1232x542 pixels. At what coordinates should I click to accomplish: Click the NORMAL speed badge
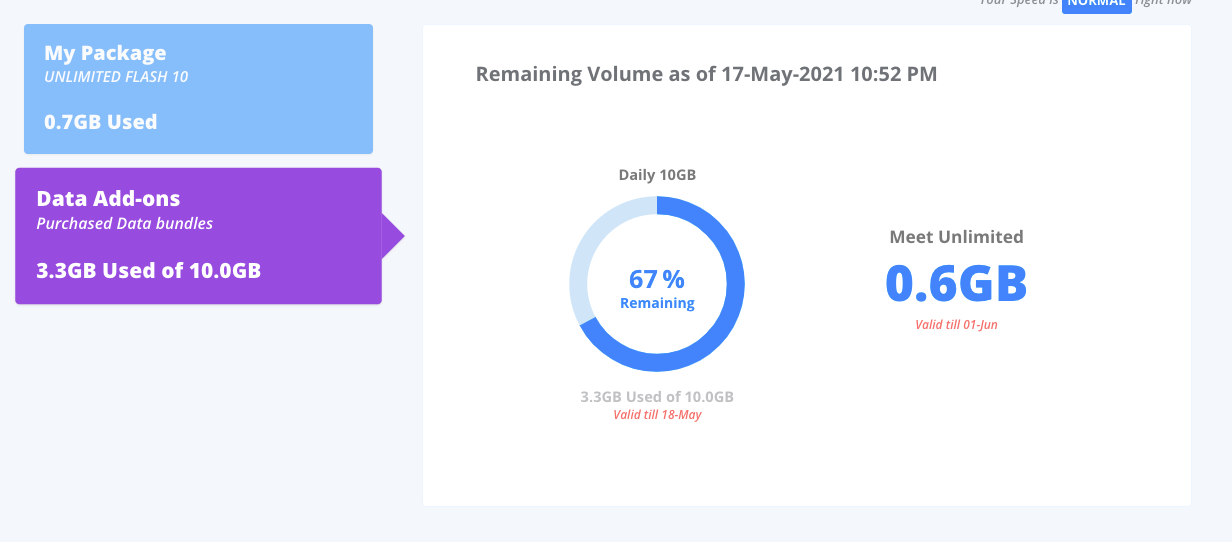point(1097,4)
